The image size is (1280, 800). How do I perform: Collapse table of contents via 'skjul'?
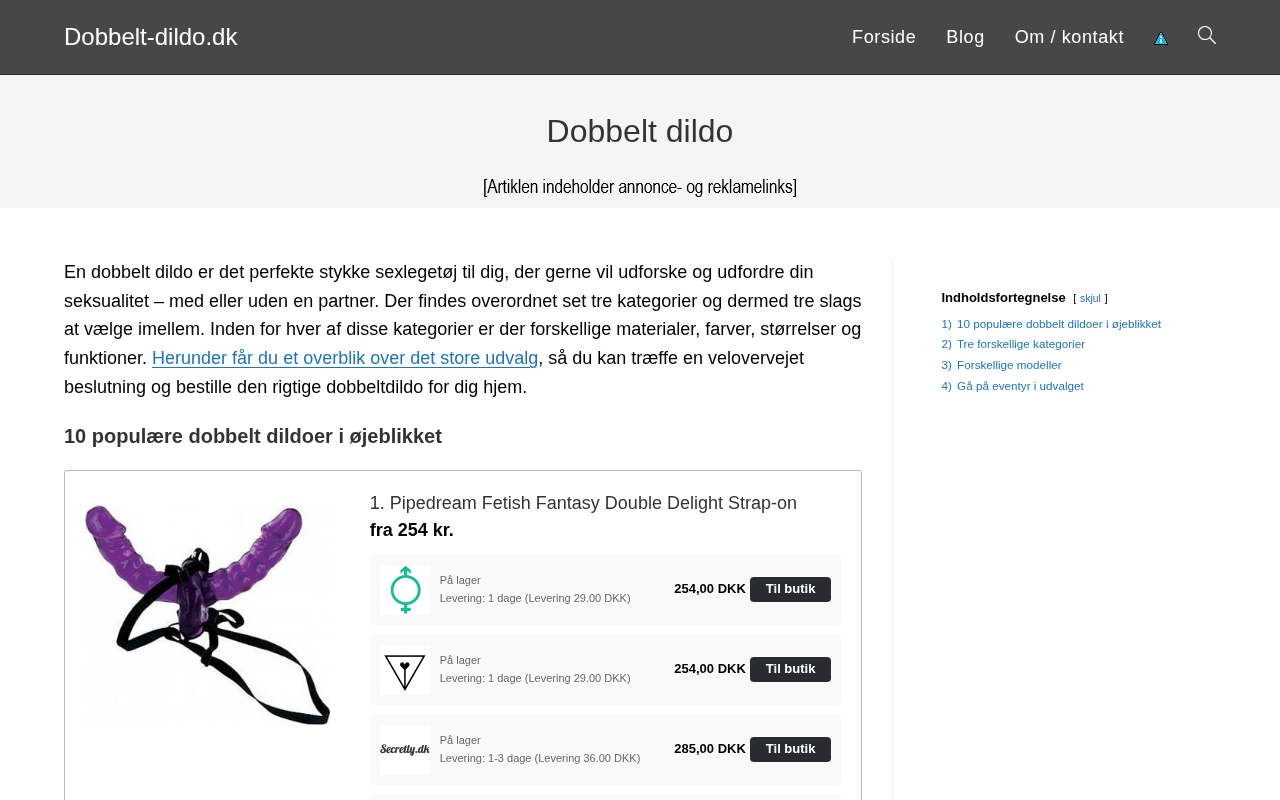click(1090, 299)
